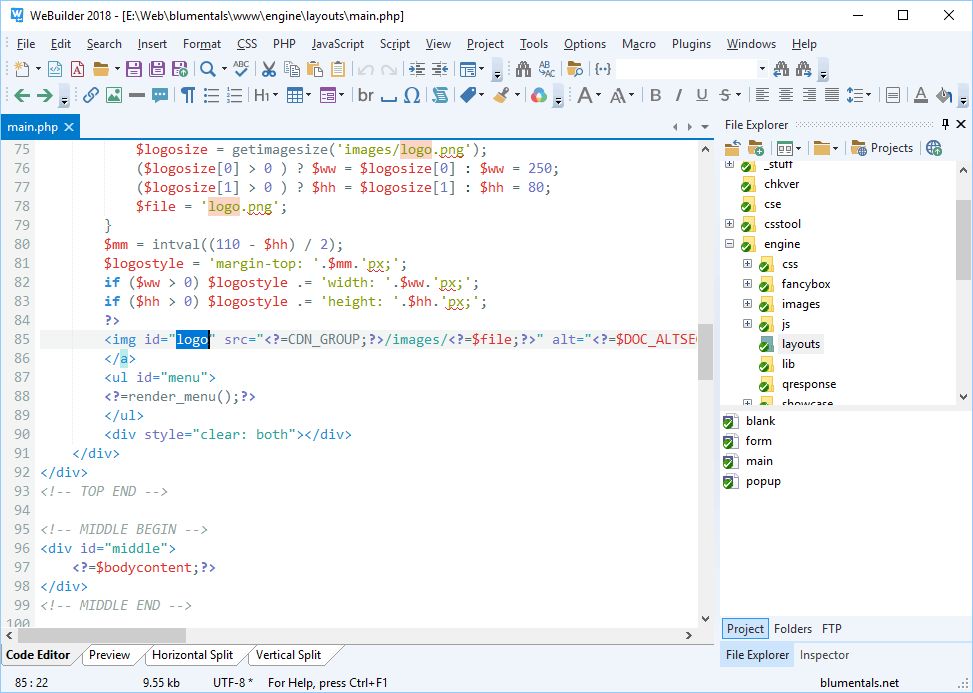Screen dimensions: 973x693
Task: Click the Navigate back green arrow
Action: pyautogui.click(x=22, y=95)
